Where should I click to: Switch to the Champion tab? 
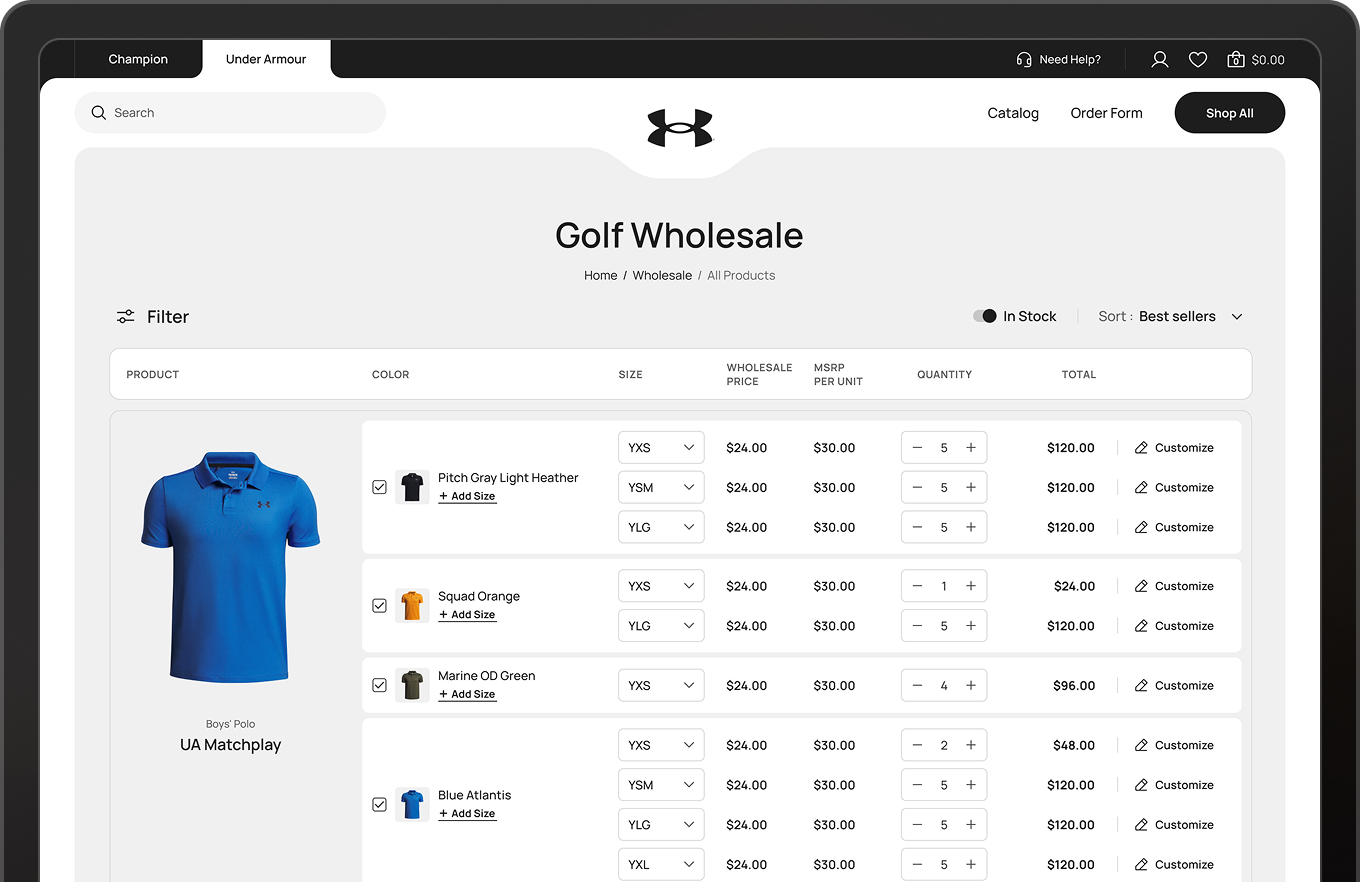point(138,60)
